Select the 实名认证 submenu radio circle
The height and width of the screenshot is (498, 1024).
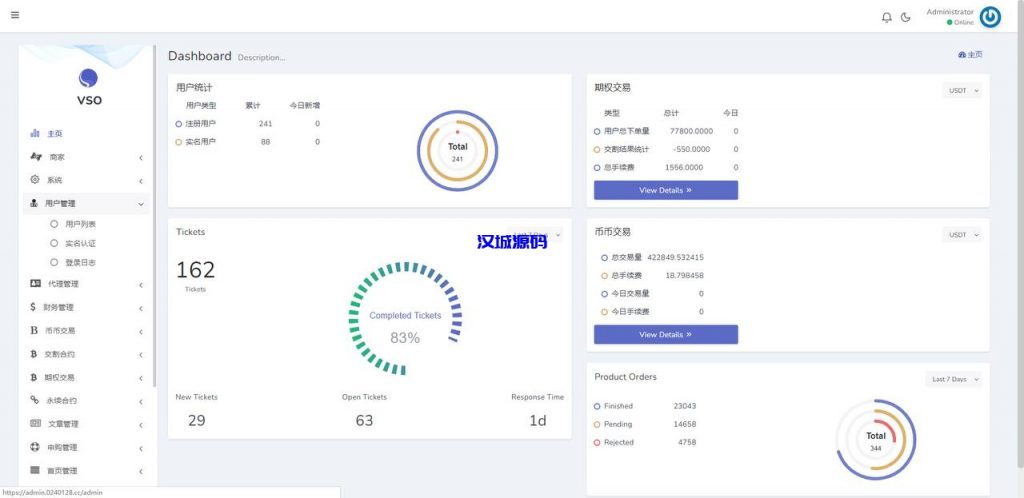pyautogui.click(x=54, y=243)
